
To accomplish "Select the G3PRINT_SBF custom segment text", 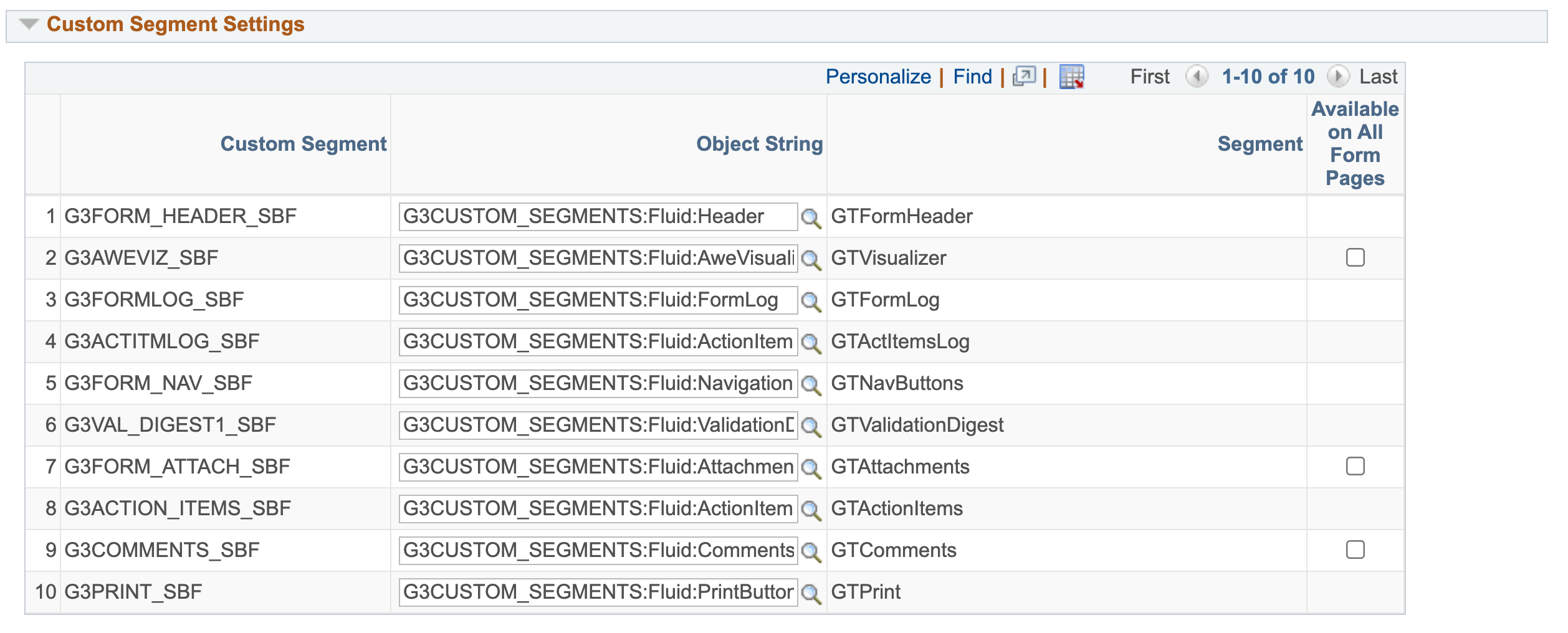I will (133, 593).
